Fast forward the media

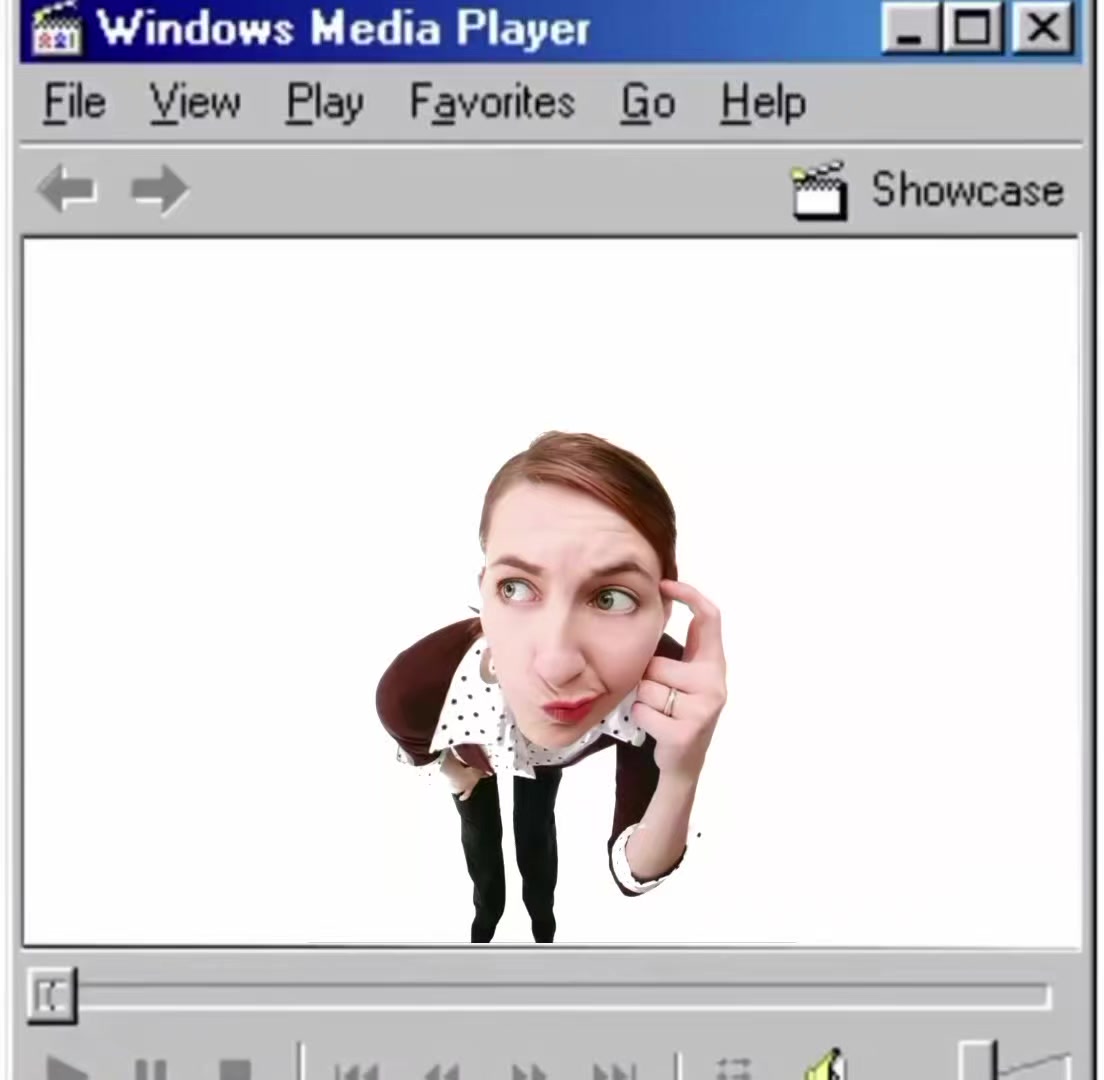529,1072
